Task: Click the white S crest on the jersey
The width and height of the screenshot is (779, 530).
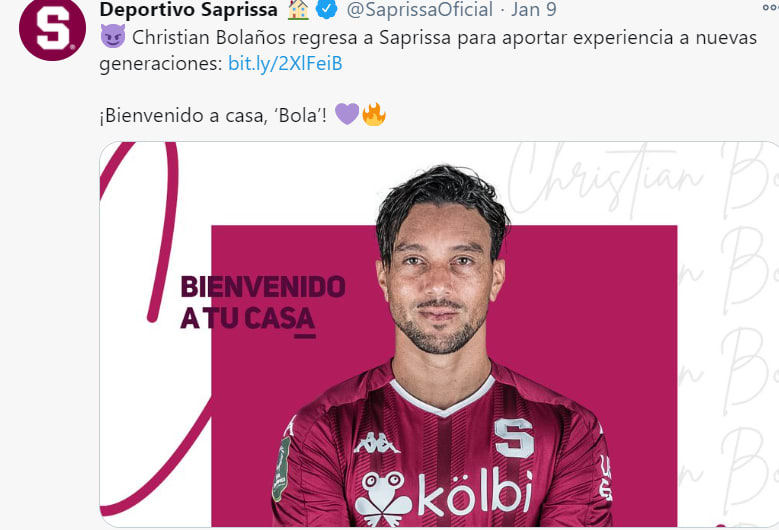Action: coord(514,438)
